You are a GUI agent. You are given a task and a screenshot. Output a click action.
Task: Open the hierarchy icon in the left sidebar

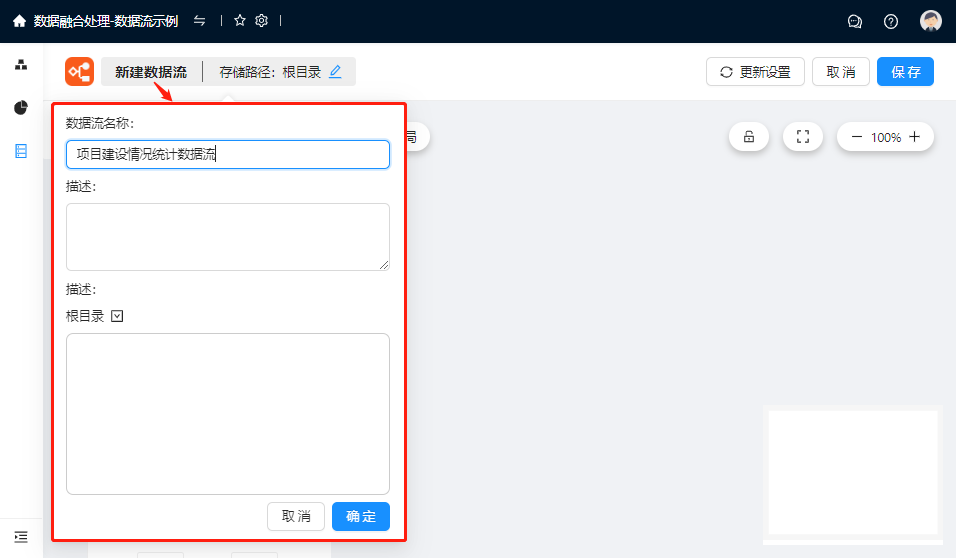coord(21,65)
